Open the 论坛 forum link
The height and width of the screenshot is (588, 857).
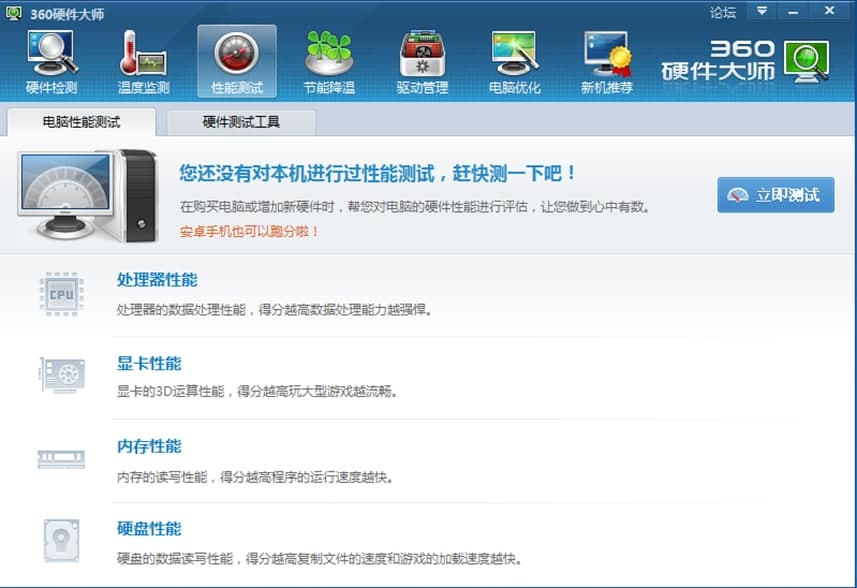point(723,12)
